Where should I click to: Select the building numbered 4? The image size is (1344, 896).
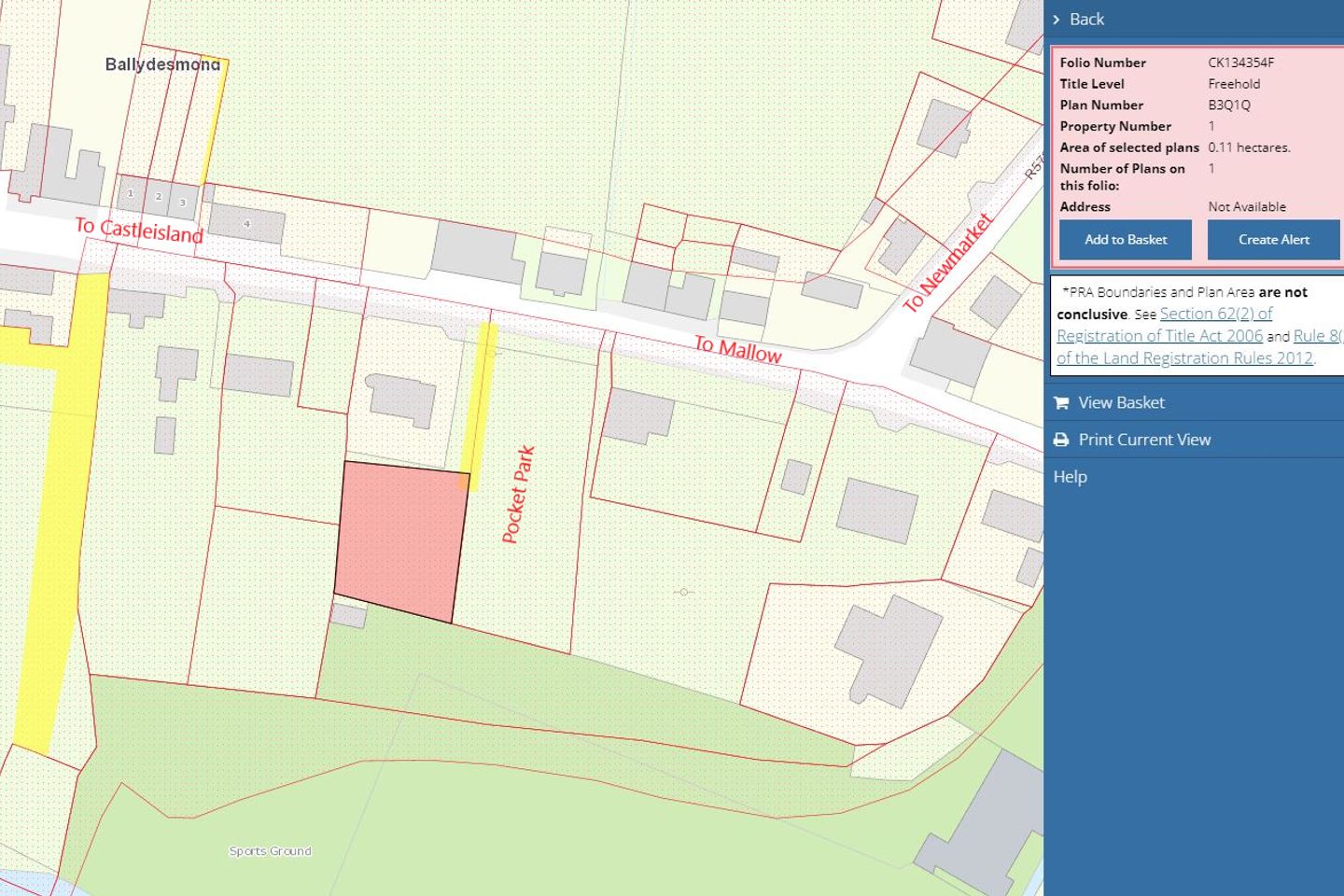click(246, 224)
